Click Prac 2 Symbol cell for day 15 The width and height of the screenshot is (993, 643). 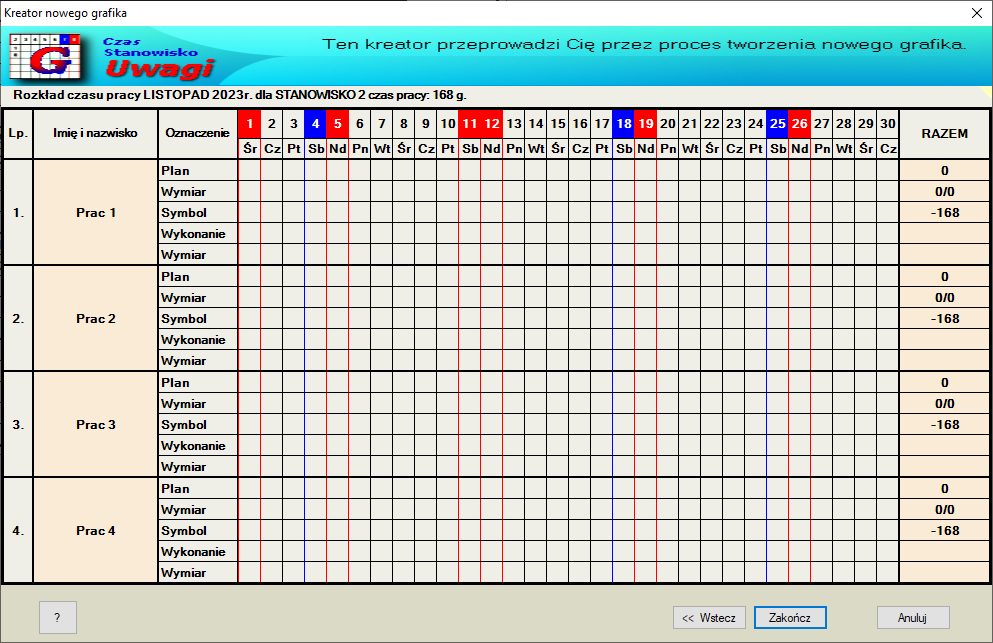(557, 319)
